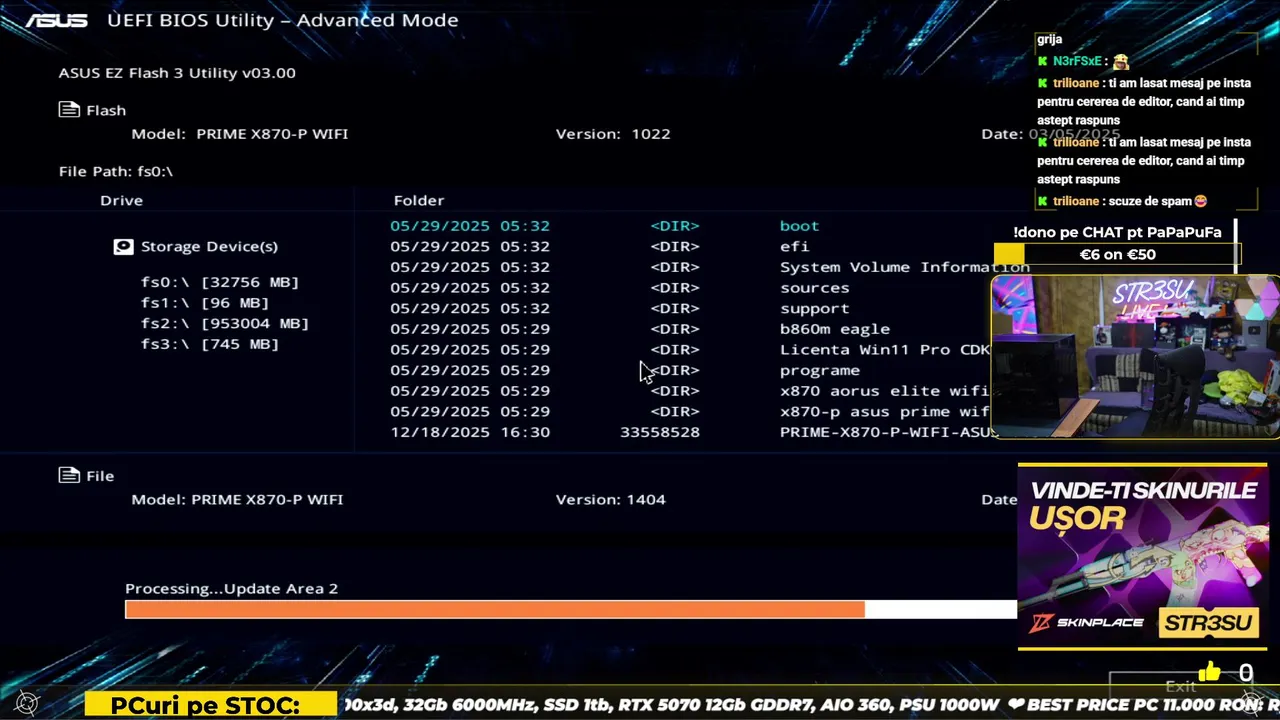This screenshot has width=1280, height=720.
Task: Click the Storage Device(s) disk icon
Action: [123, 246]
